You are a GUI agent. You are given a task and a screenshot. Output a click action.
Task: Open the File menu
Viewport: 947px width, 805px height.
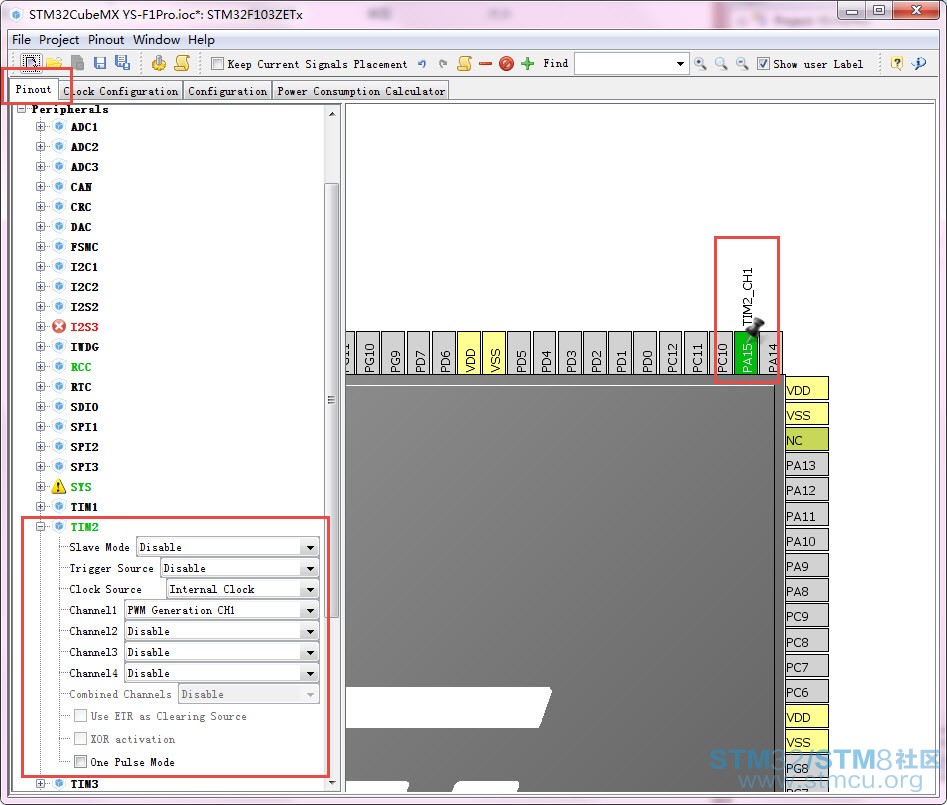pyautogui.click(x=21, y=39)
